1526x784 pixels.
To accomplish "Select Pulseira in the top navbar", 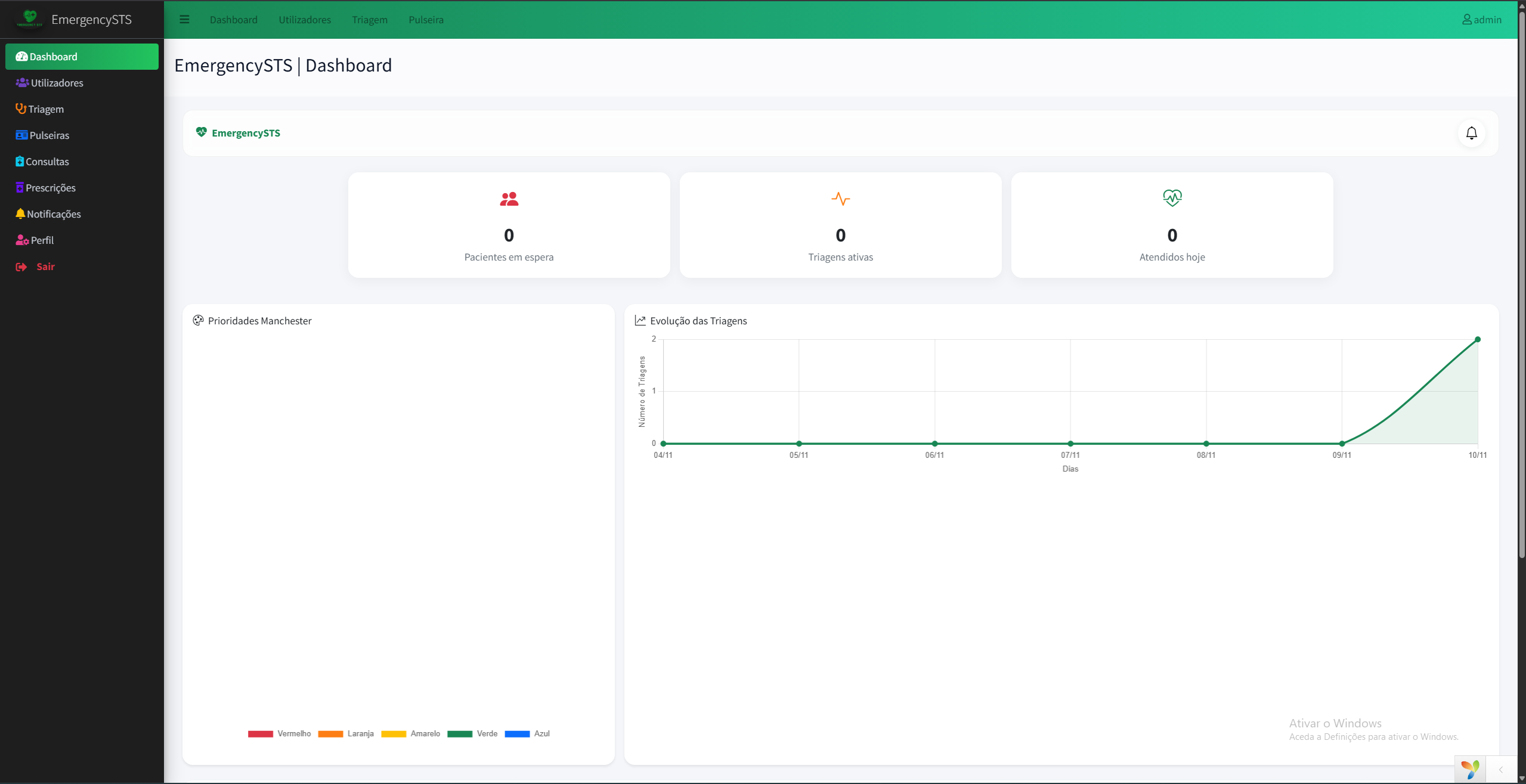I will click(x=426, y=20).
